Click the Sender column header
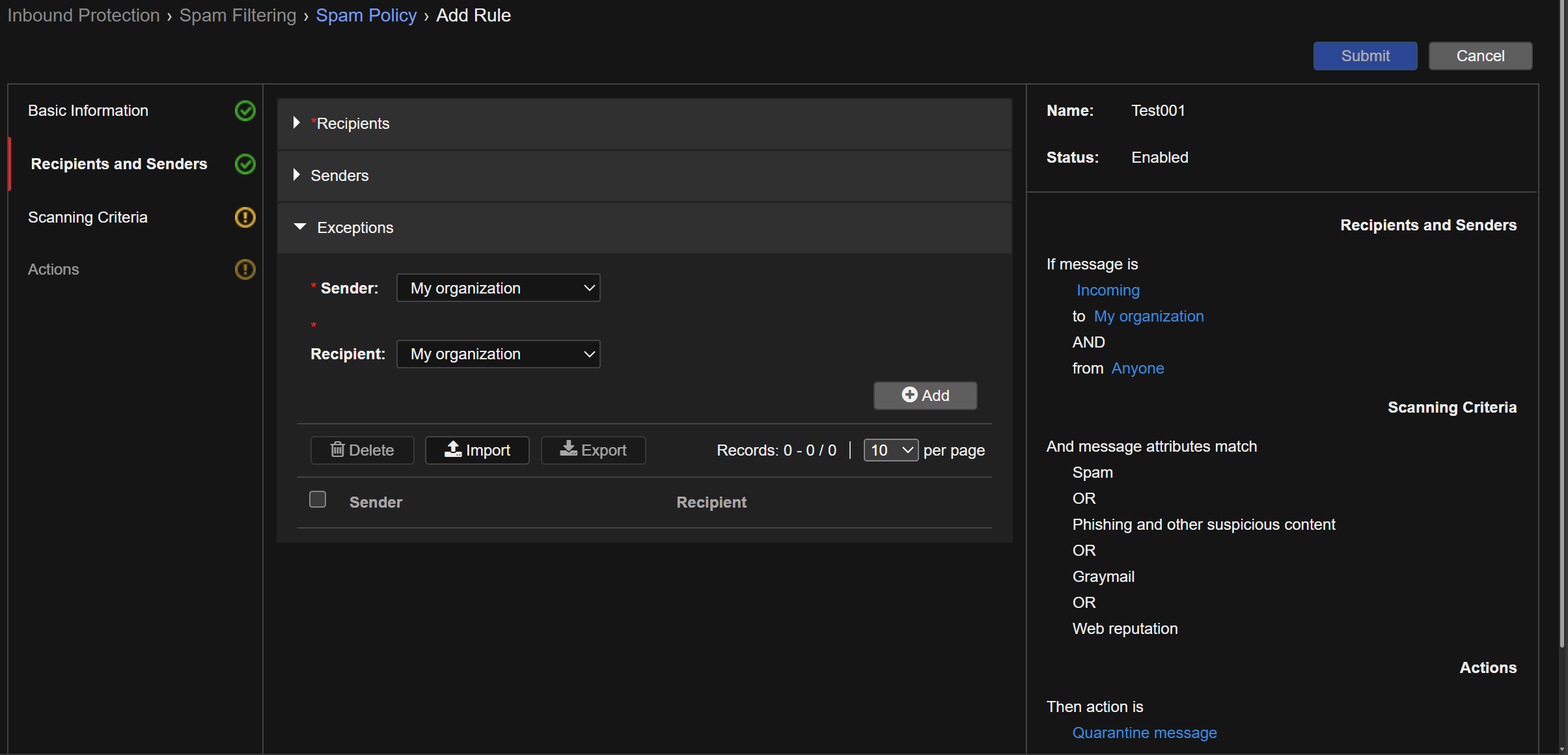The width and height of the screenshot is (1568, 755). point(376,502)
